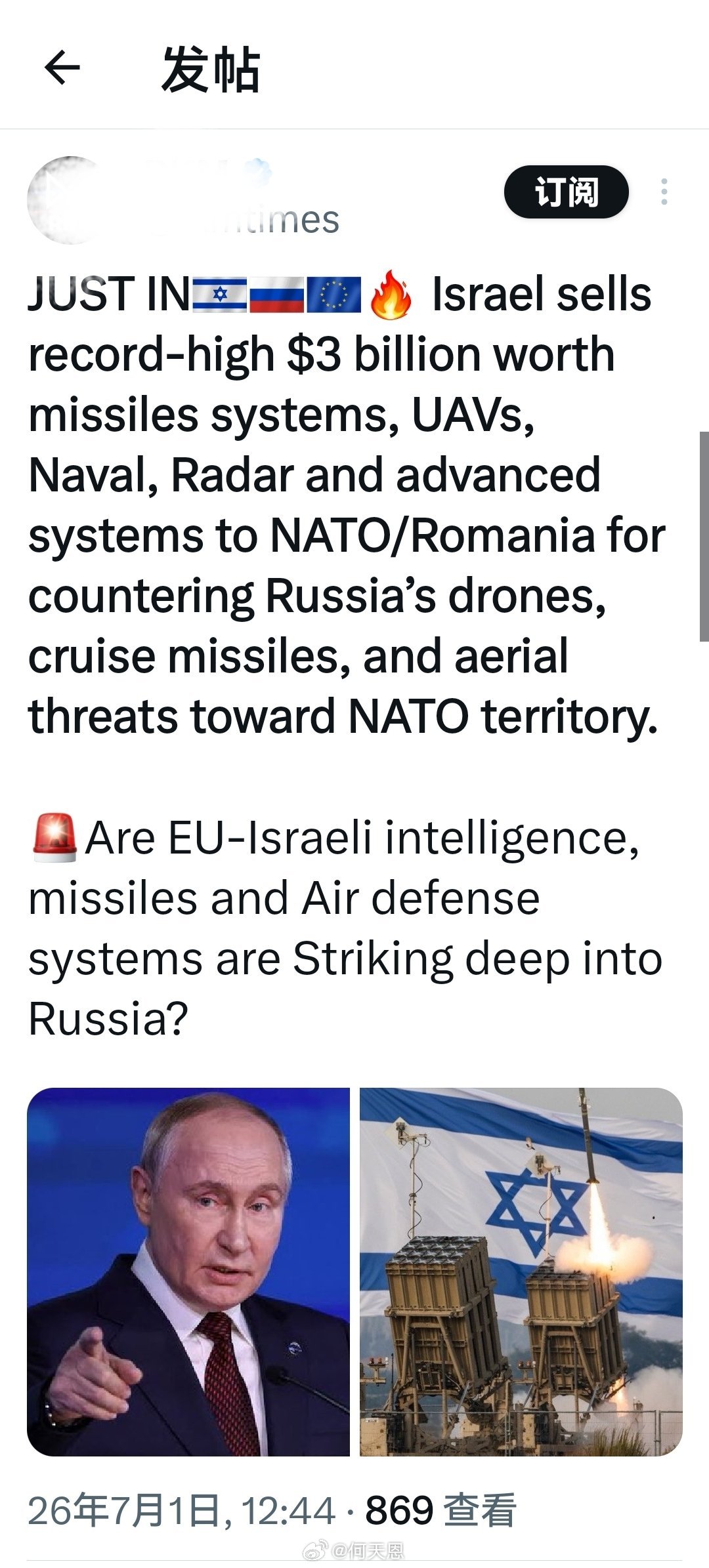Click the 订阅 subscribe button
709x1568 pixels.
click(x=566, y=192)
